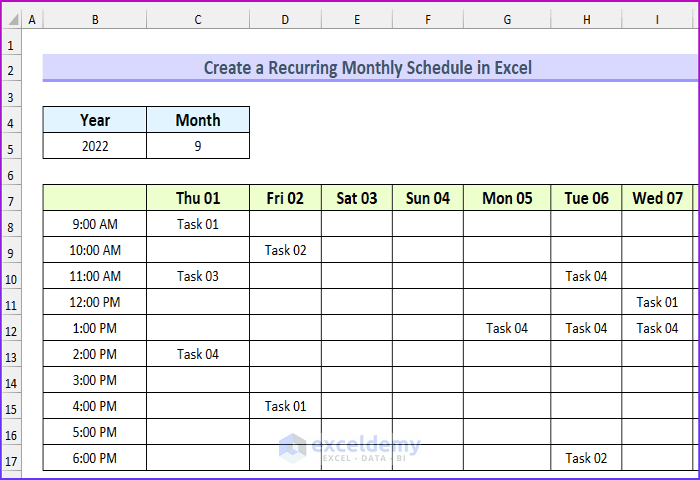700x480 pixels.
Task: Select column C header
Action: [198, 20]
